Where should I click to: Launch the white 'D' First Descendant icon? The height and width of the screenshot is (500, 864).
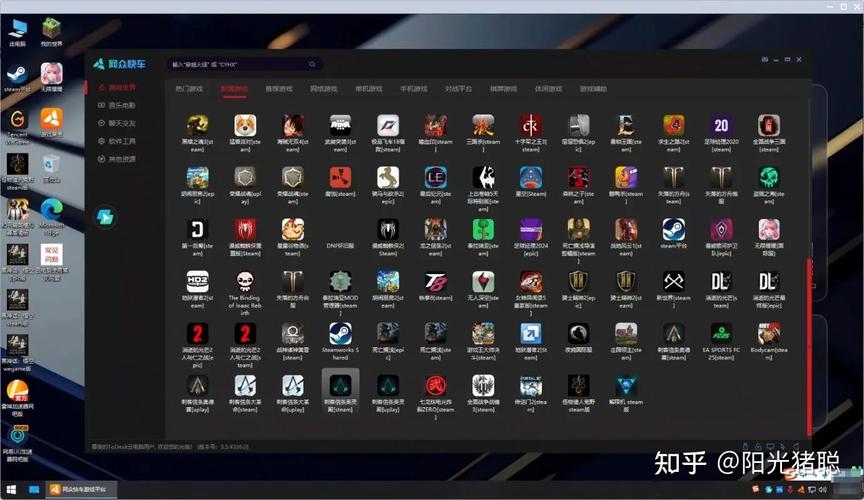click(x=197, y=229)
